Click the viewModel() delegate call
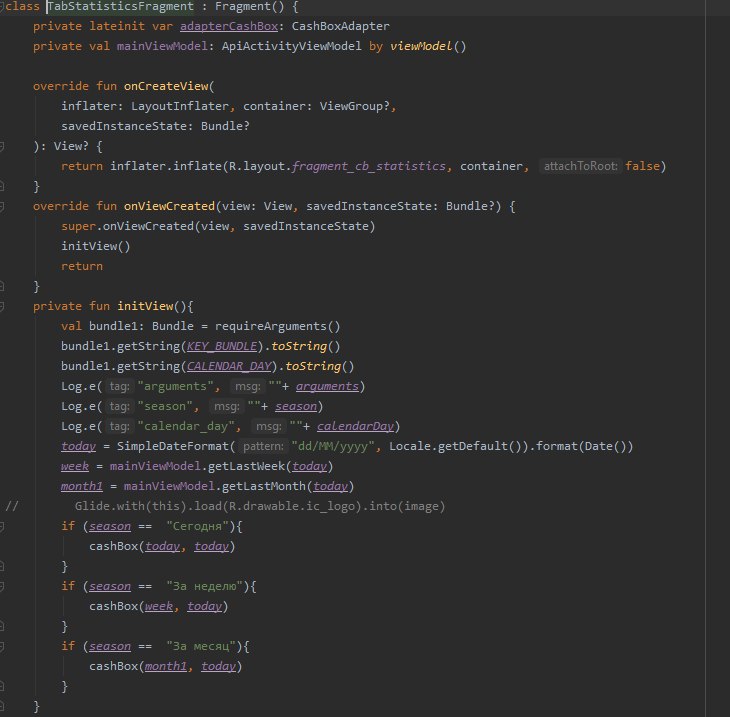Screen dimensions: 730x717 click(x=428, y=47)
